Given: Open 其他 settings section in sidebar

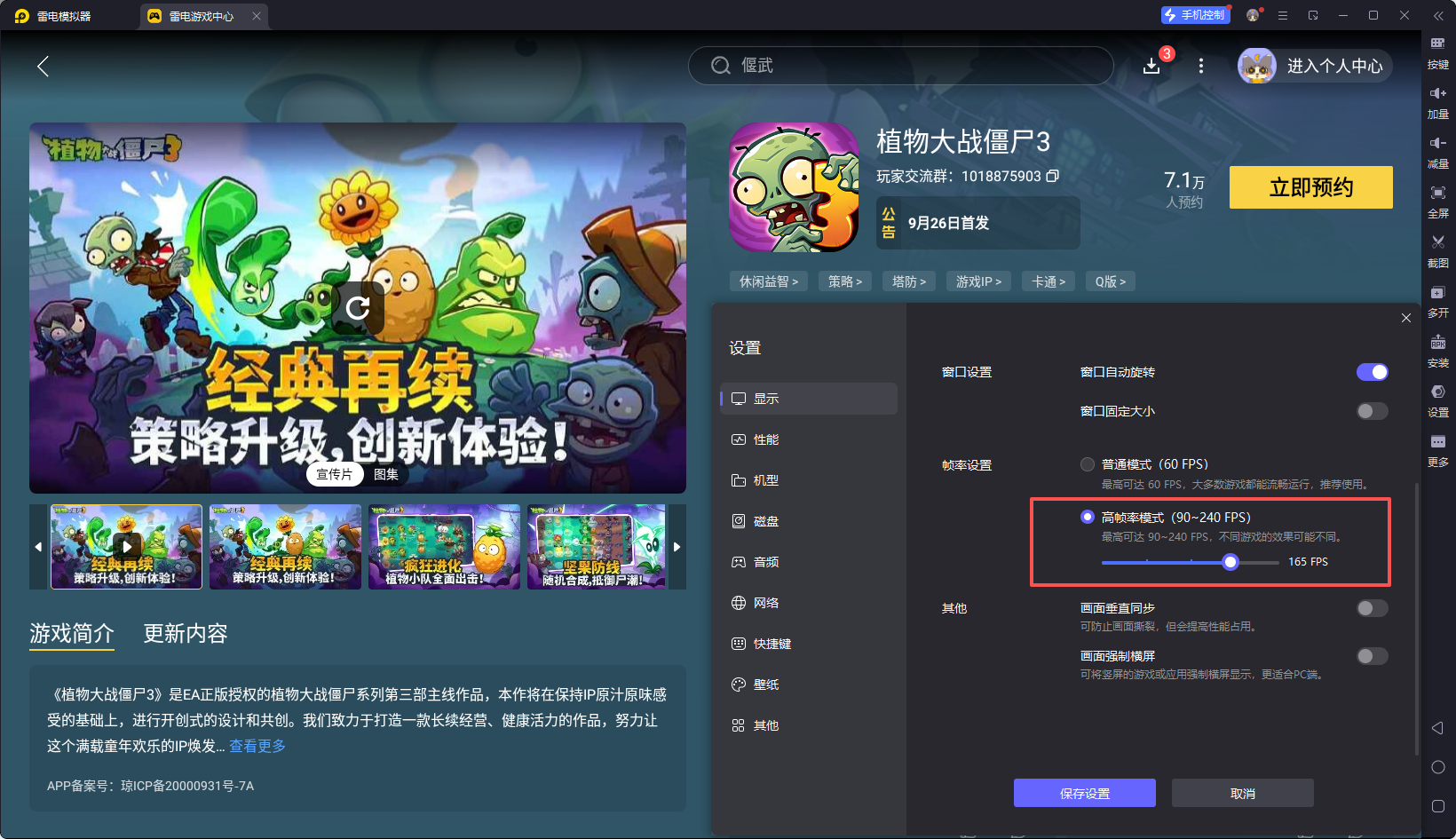Looking at the screenshot, I should pyautogui.click(x=809, y=725).
